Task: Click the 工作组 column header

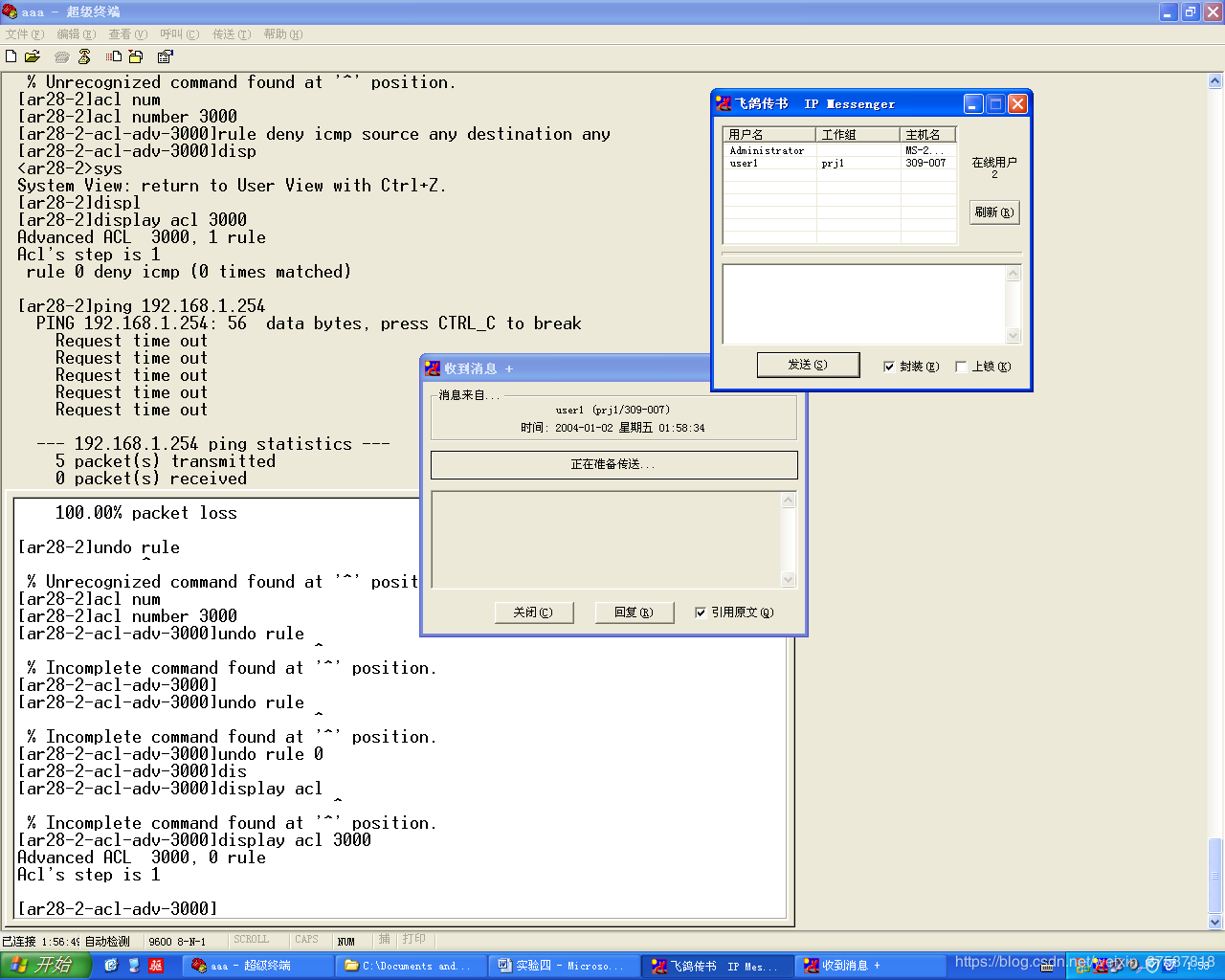Action: click(858, 135)
